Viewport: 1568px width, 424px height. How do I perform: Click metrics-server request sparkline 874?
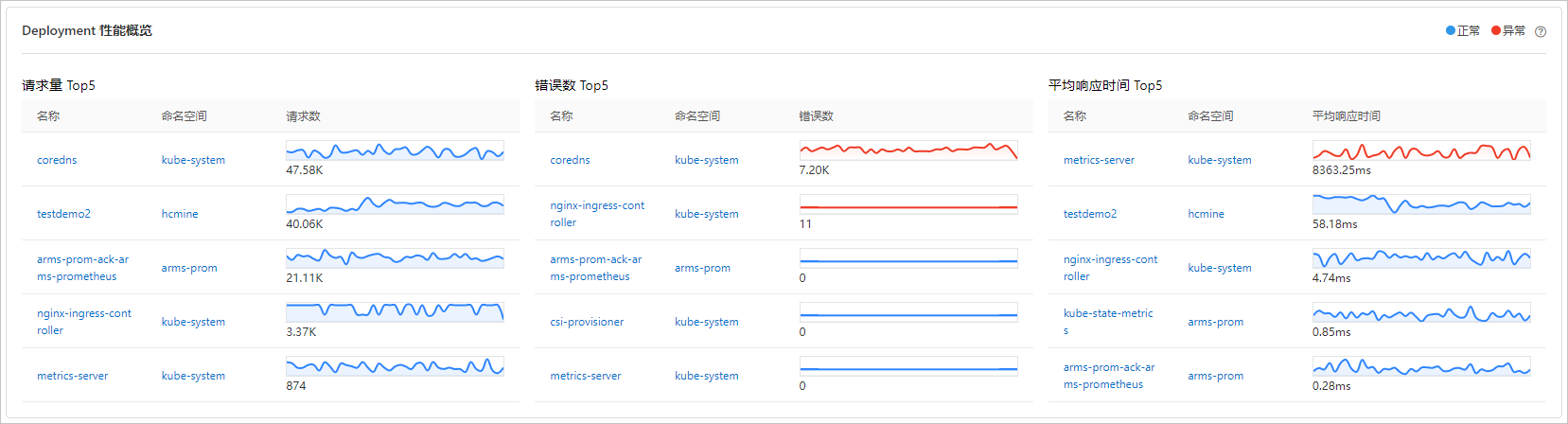(x=395, y=366)
